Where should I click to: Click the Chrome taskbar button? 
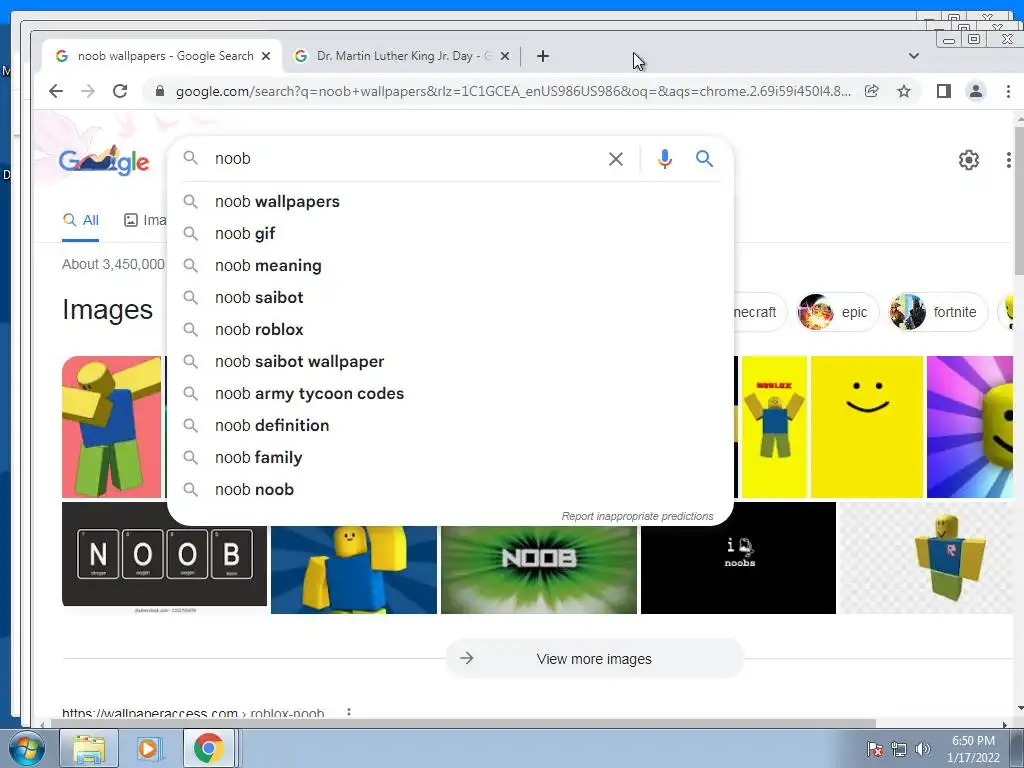tap(208, 748)
